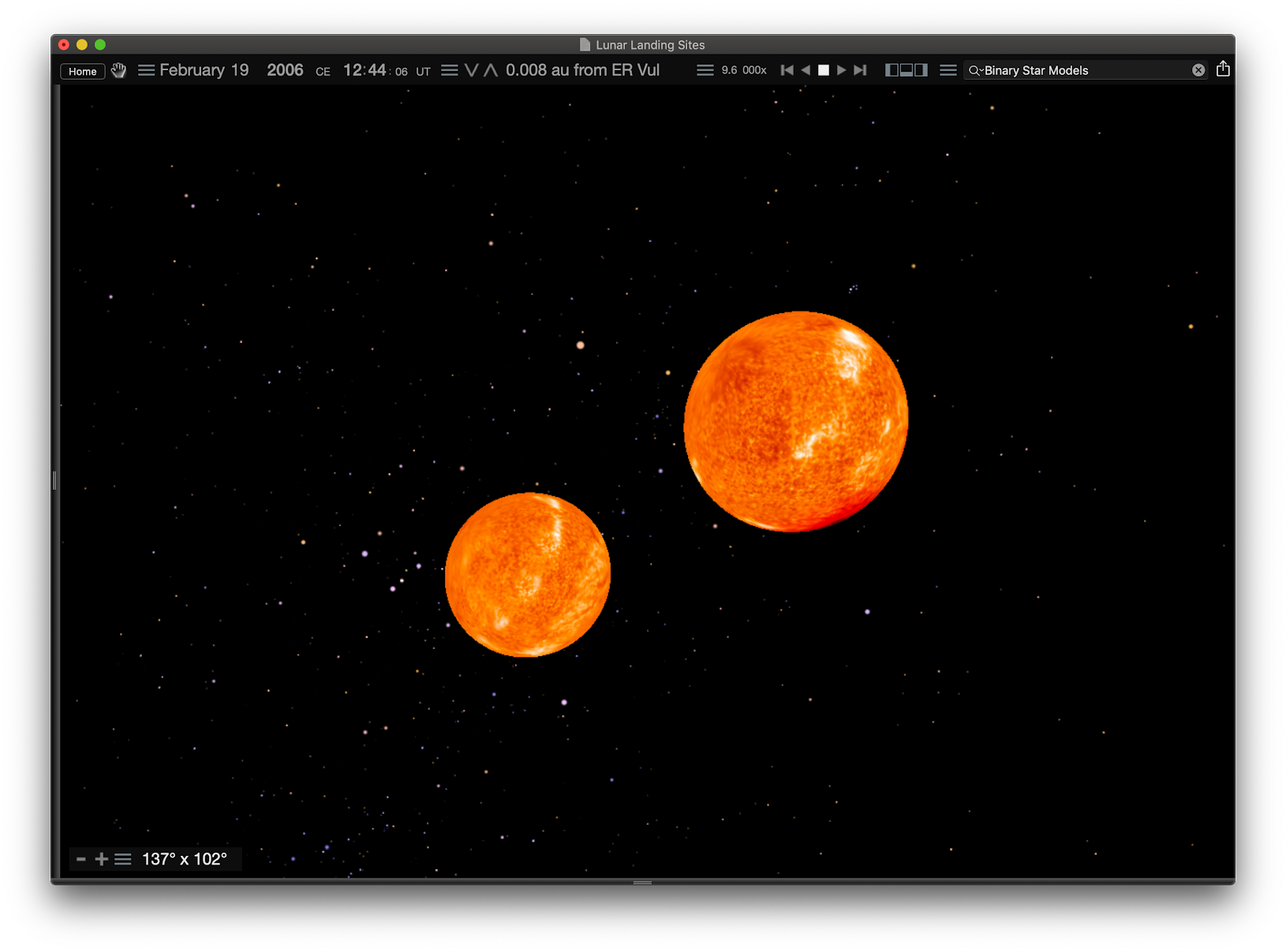Open the search scope dropdown
1286x952 pixels.
pos(978,70)
